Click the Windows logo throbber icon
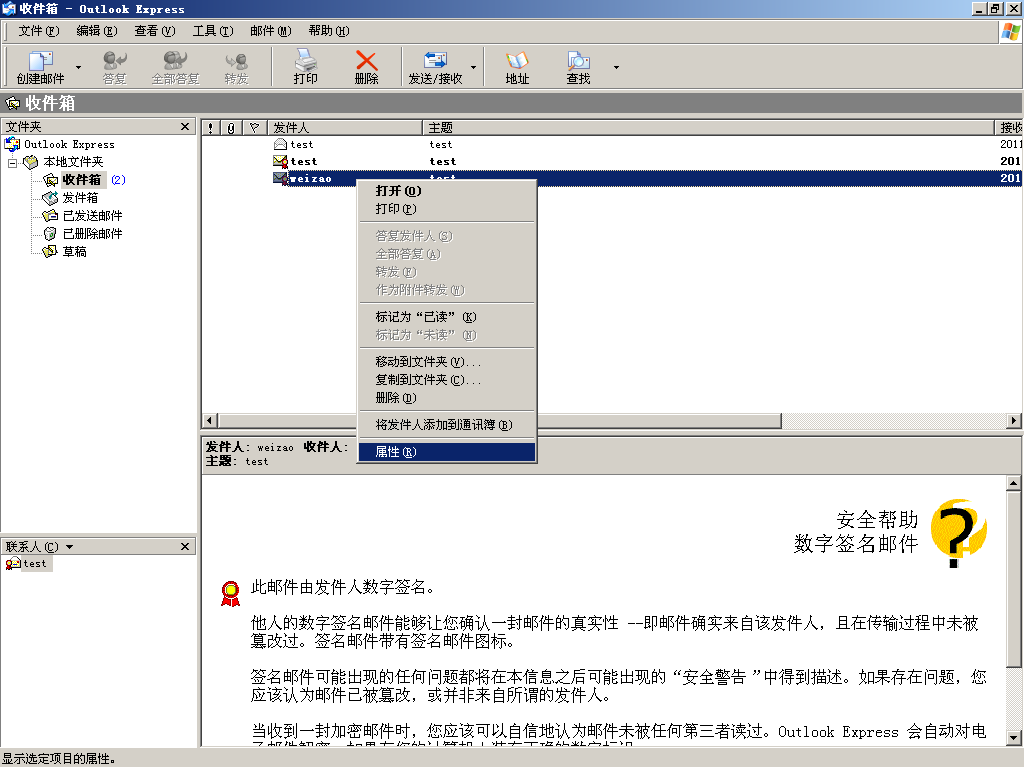The height and width of the screenshot is (768, 1024). 1011,31
